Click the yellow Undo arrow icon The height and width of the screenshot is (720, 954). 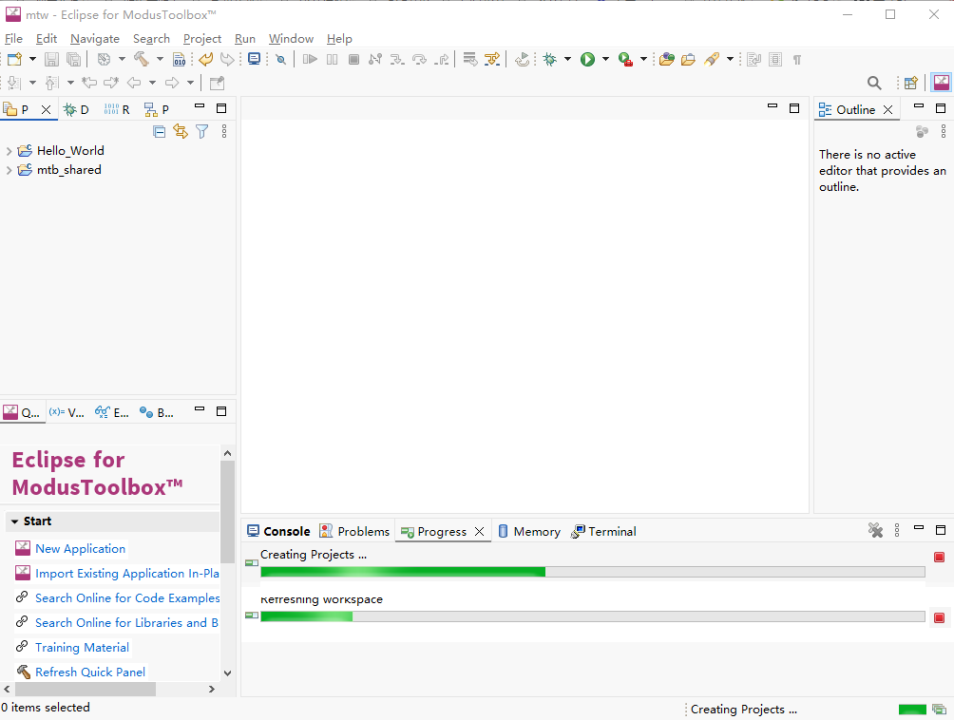tap(206, 59)
